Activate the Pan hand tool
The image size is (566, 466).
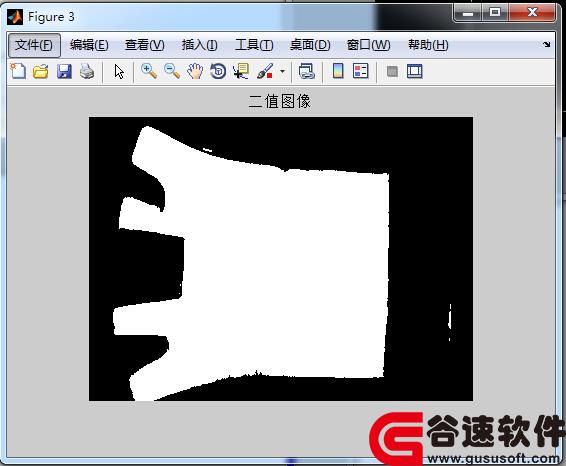(x=195, y=71)
